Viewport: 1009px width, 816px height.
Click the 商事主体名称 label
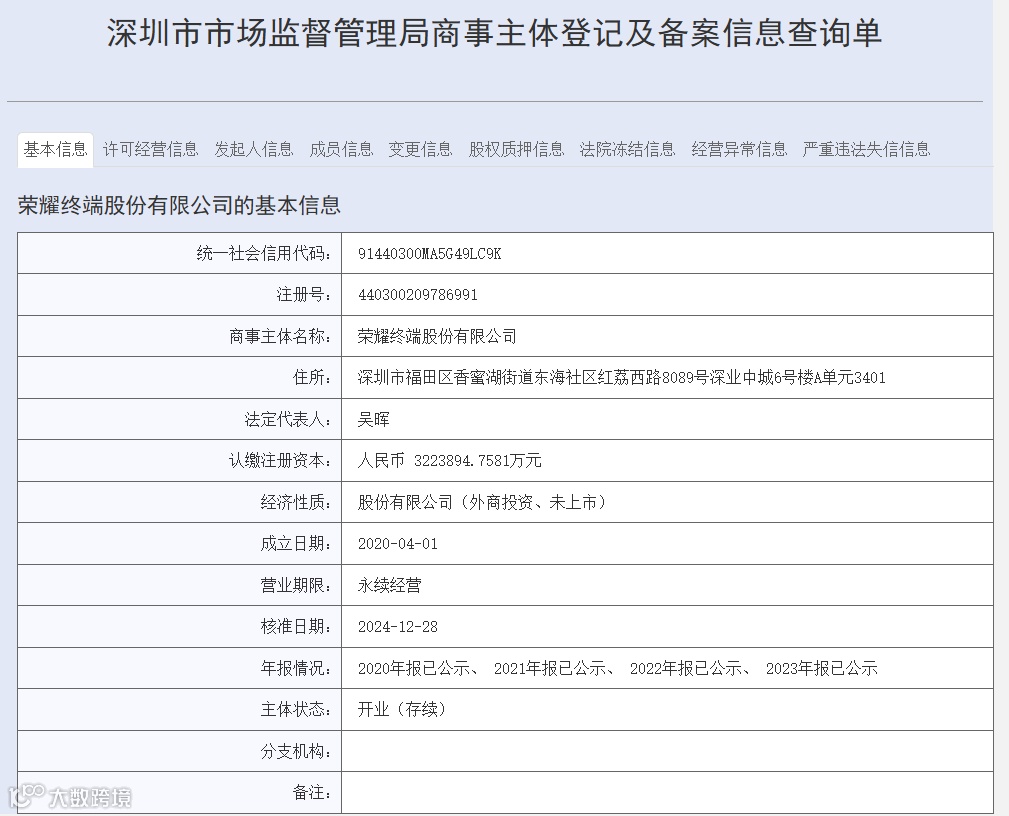coord(281,337)
